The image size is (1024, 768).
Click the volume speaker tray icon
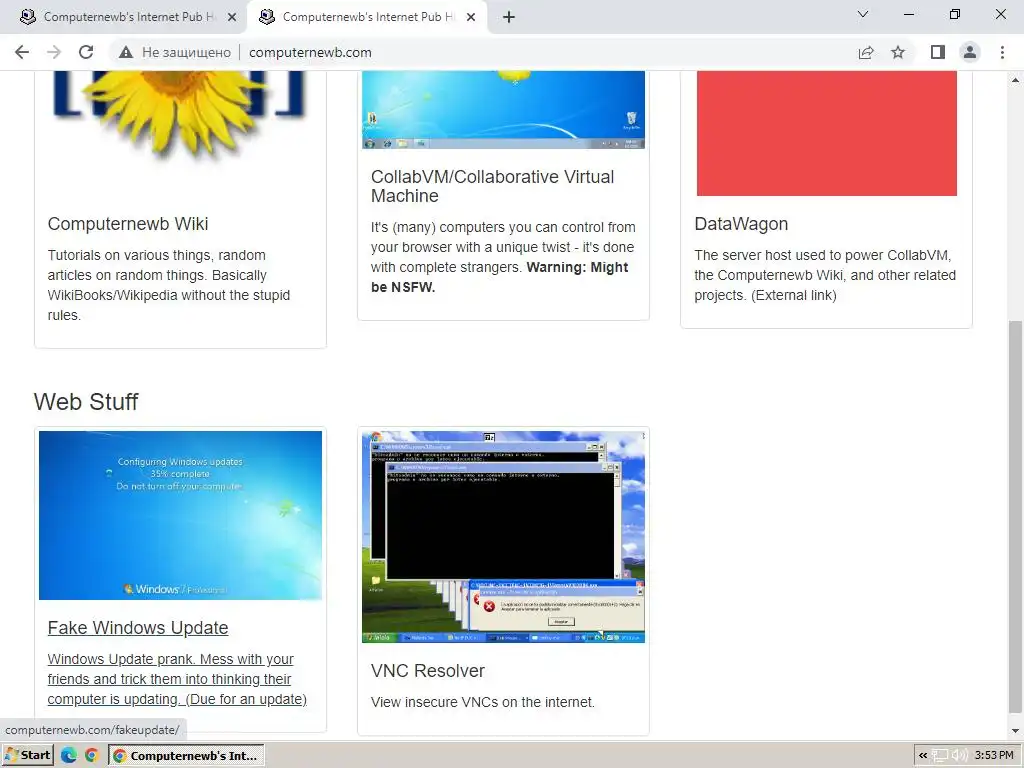tap(959, 756)
